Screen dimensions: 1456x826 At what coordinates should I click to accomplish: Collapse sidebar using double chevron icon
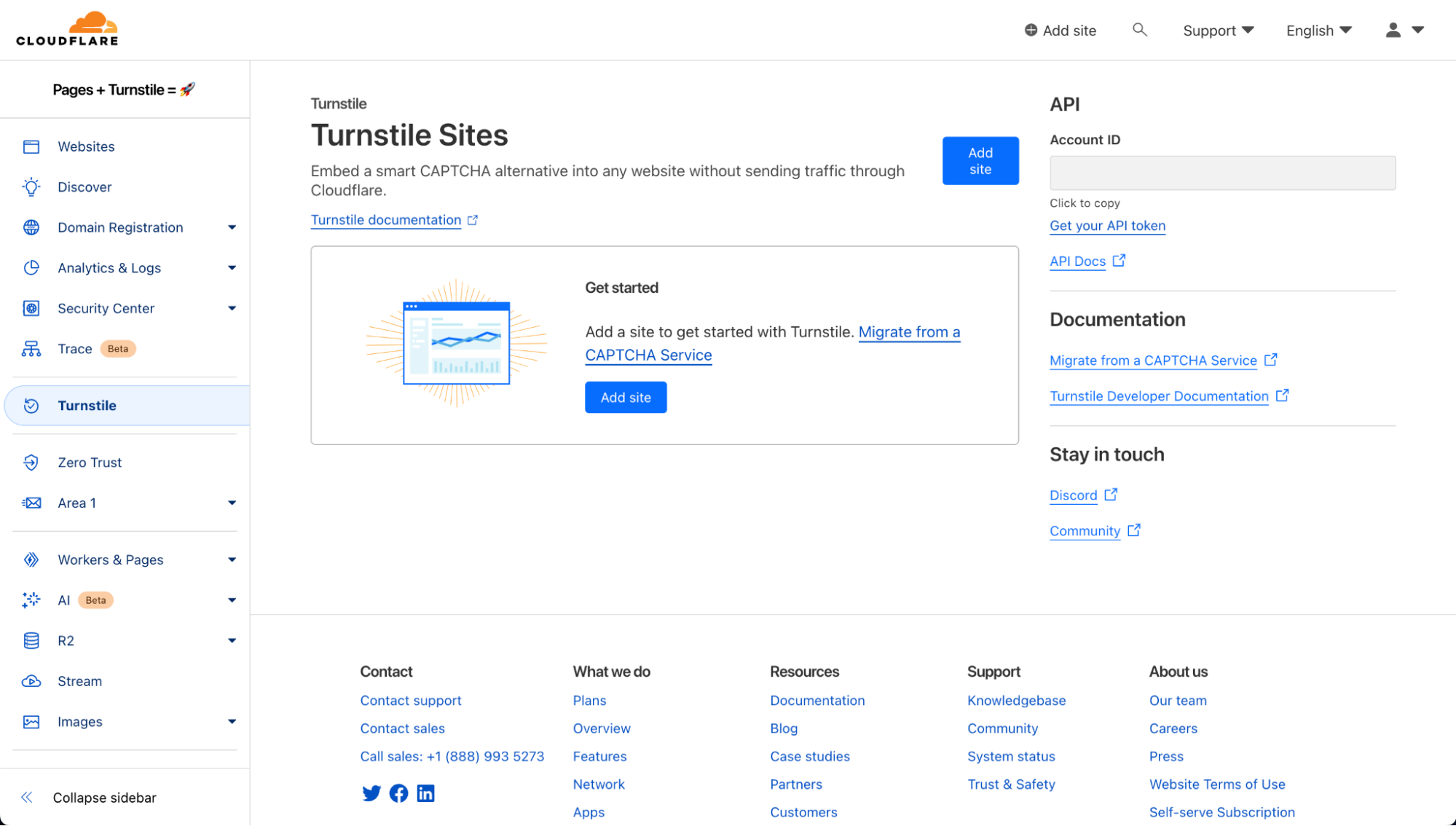[27, 798]
